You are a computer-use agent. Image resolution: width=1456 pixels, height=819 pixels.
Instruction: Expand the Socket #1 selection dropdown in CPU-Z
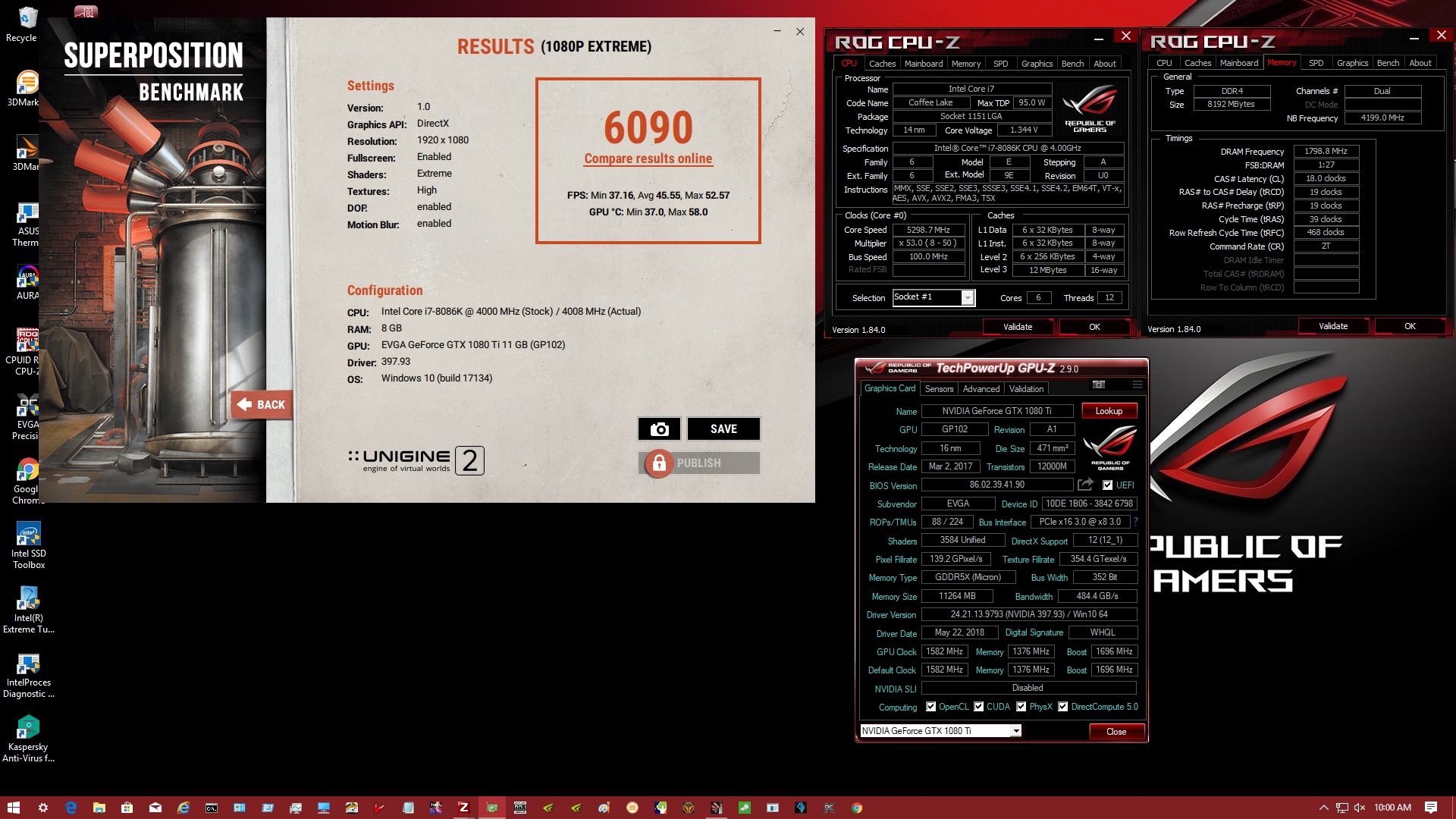(968, 298)
